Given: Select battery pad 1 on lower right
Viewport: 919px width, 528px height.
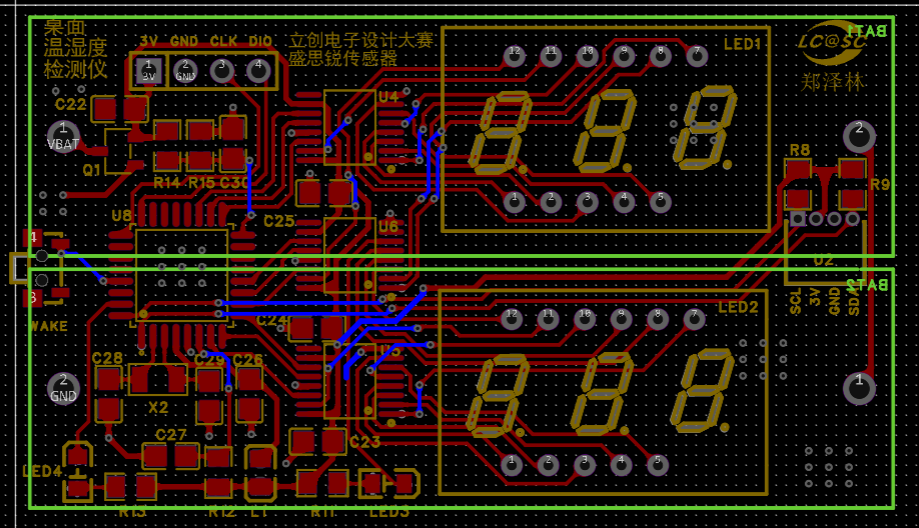Looking at the screenshot, I should coord(859,389).
